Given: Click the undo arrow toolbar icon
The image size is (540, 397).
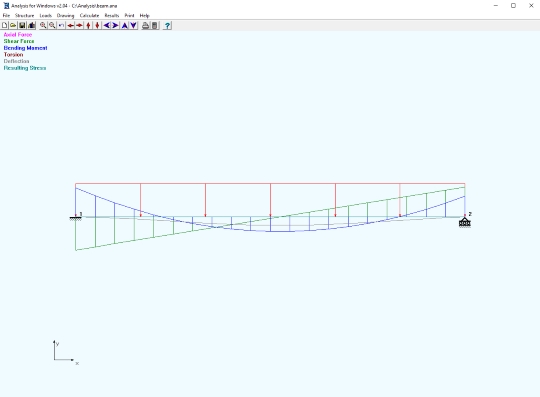Looking at the screenshot, I should point(61,25).
